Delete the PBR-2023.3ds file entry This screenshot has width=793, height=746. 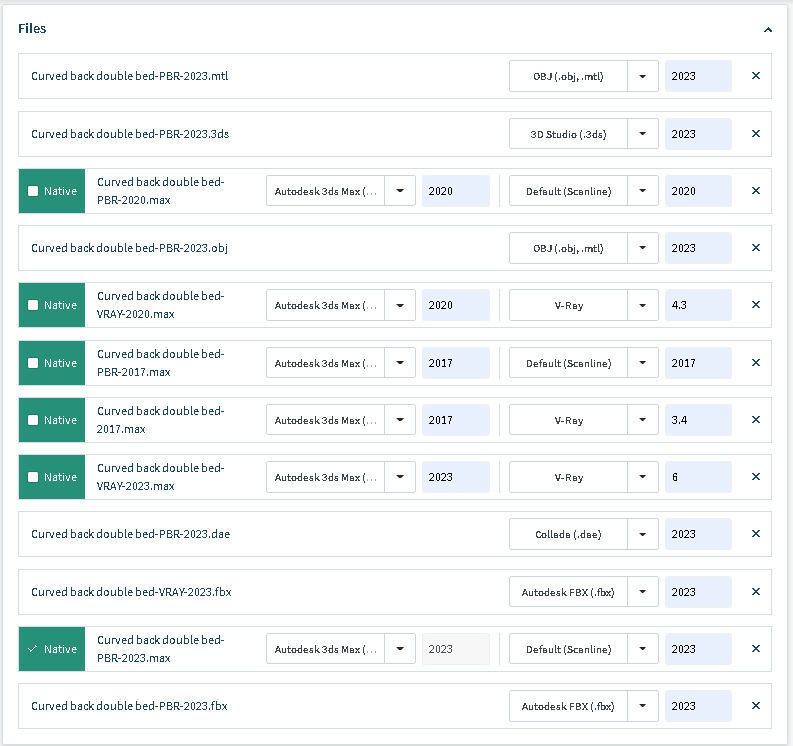[x=755, y=134]
